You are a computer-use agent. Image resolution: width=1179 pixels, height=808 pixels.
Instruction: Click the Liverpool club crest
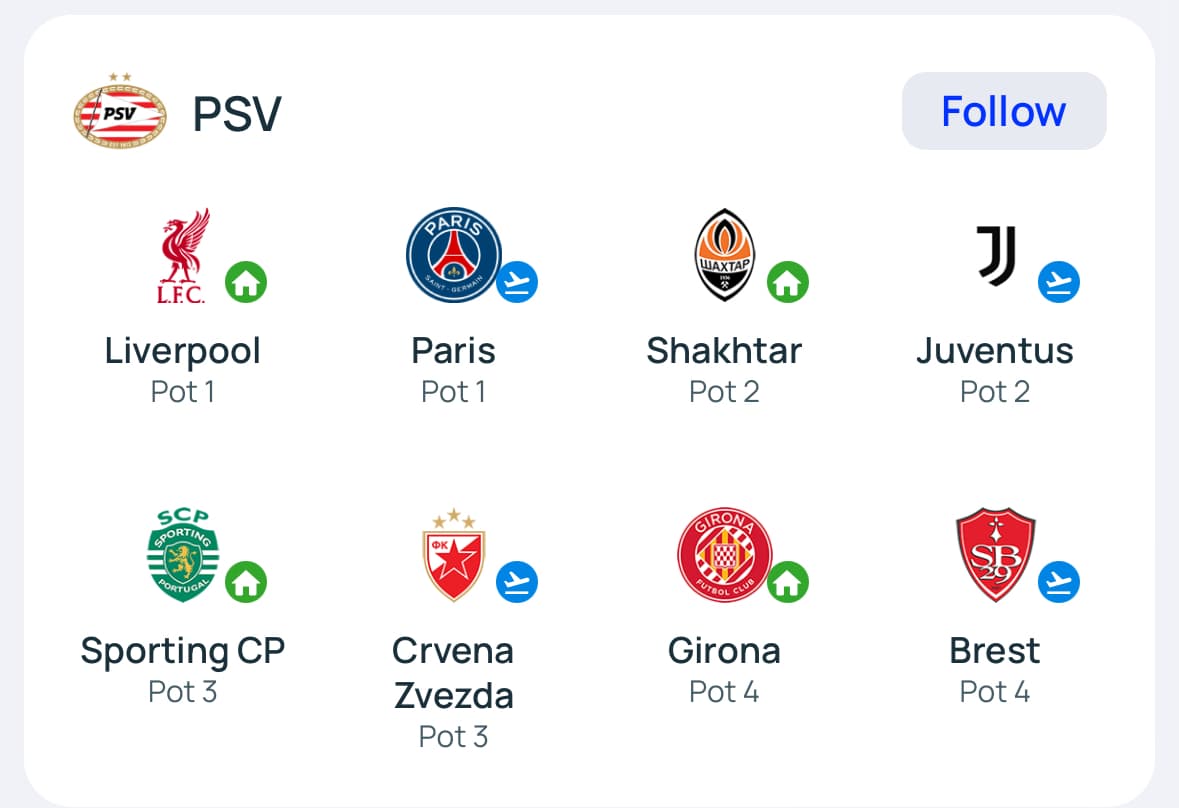point(183,256)
